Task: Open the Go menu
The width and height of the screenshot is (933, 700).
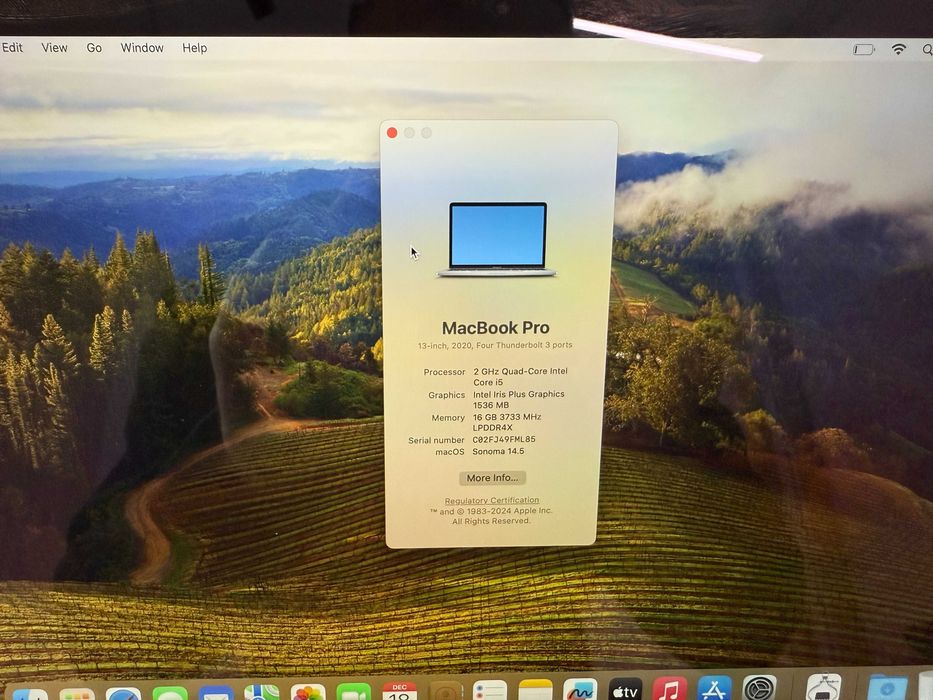Action: click(x=94, y=48)
